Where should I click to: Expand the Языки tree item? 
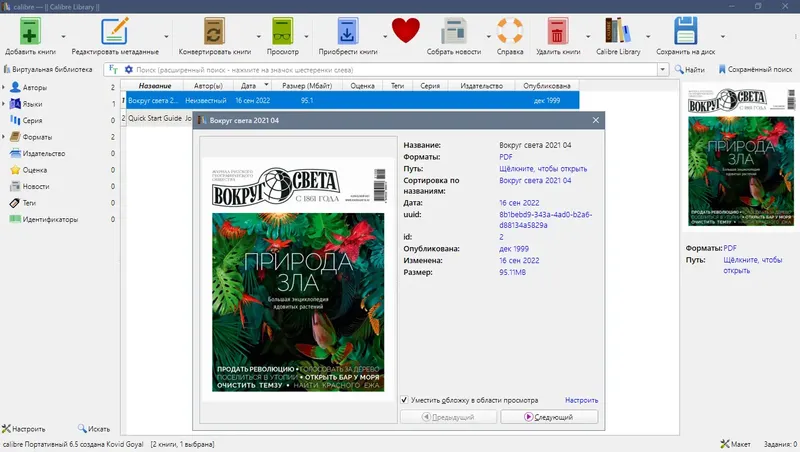4,104
